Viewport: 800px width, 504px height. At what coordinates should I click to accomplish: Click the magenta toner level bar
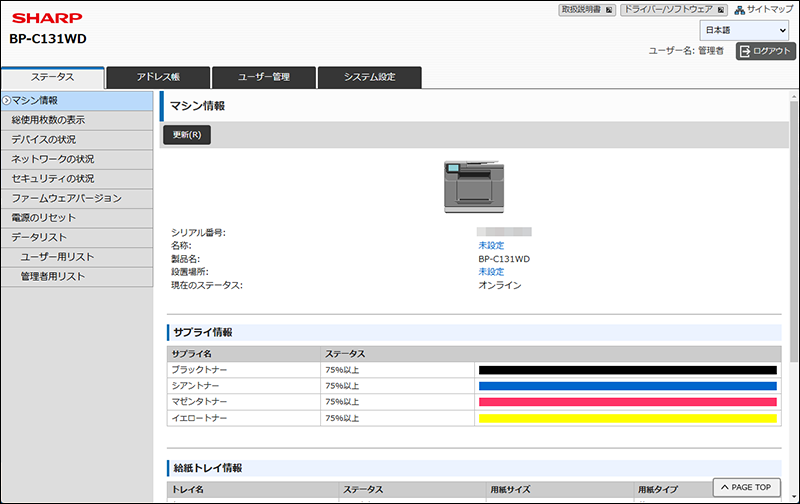pyautogui.click(x=628, y=402)
